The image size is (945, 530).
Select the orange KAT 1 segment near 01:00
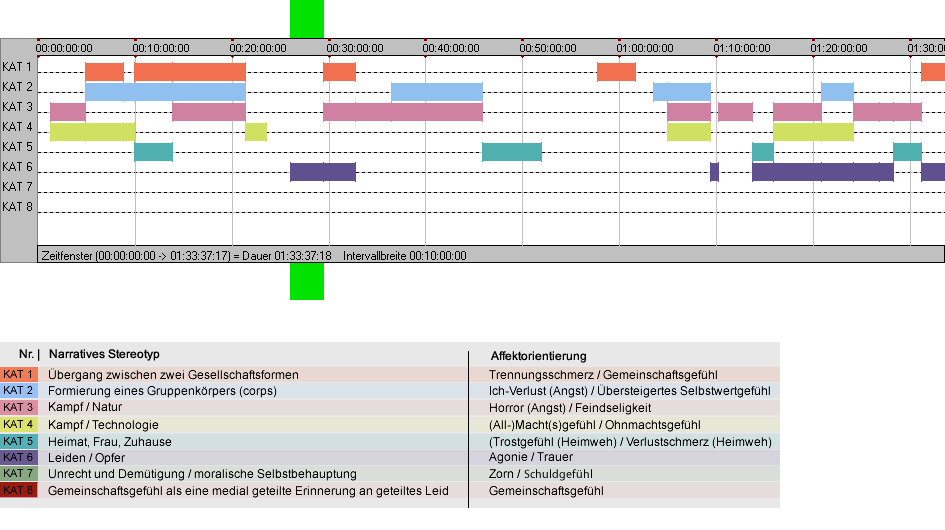(x=617, y=72)
